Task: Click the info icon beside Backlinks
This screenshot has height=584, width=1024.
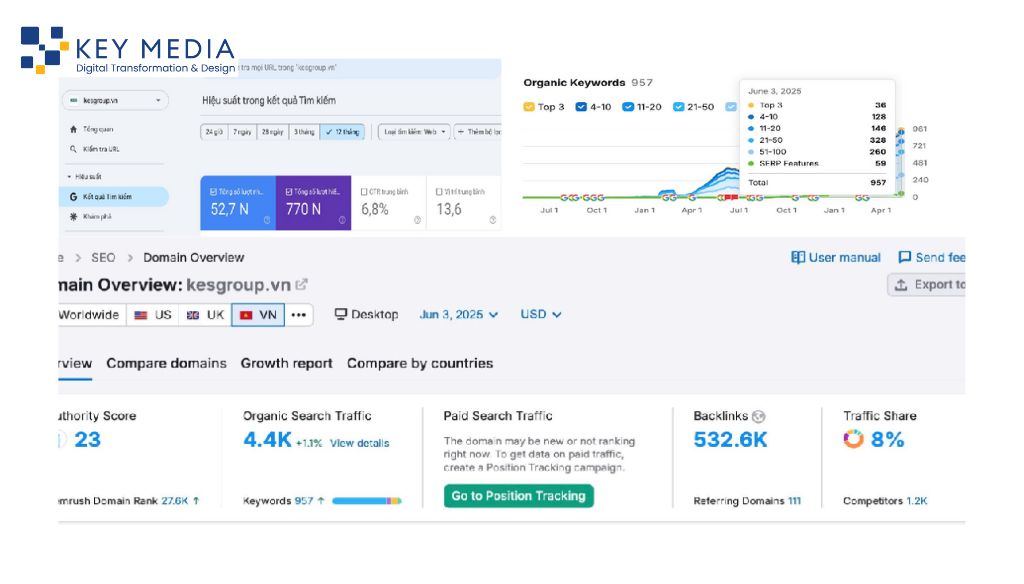Action: point(758,416)
